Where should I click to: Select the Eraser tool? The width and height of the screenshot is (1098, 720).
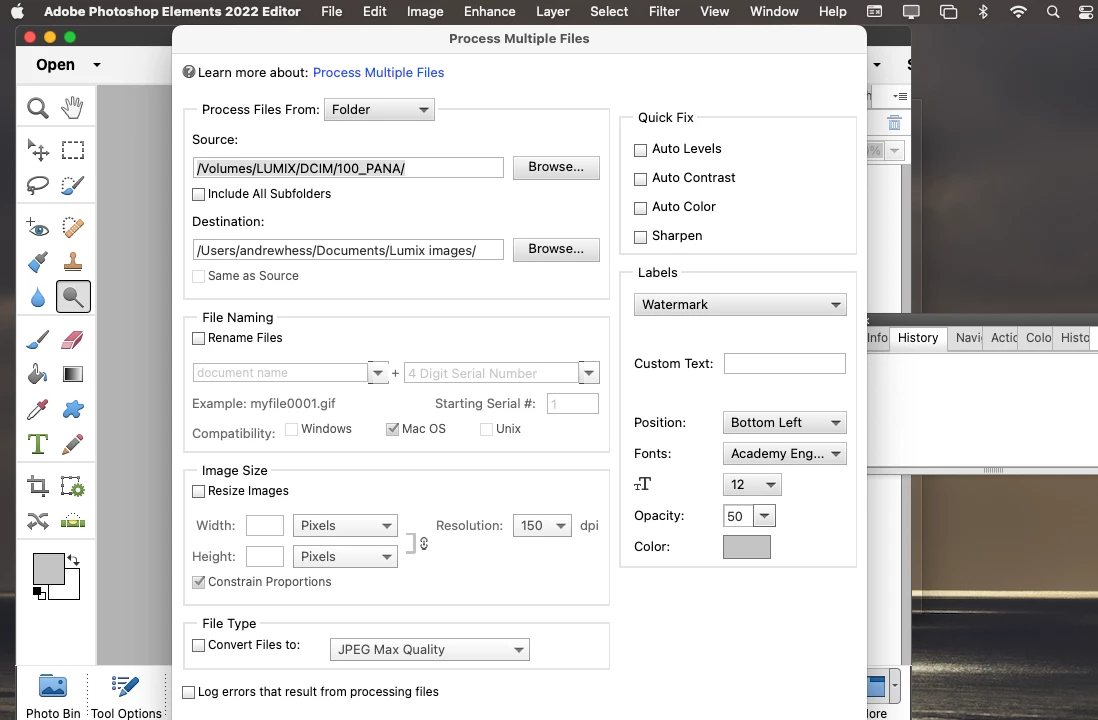(x=73, y=340)
